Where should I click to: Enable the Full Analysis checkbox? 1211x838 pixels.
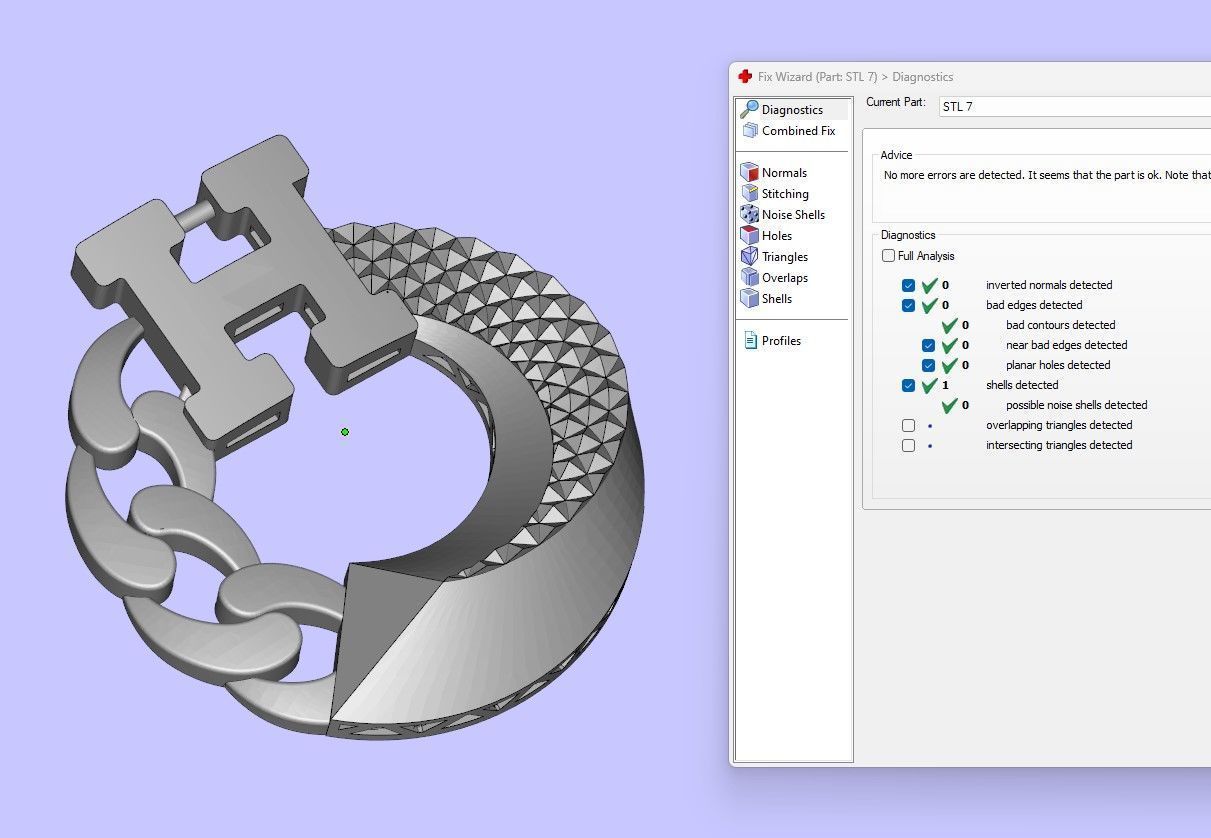pos(888,256)
